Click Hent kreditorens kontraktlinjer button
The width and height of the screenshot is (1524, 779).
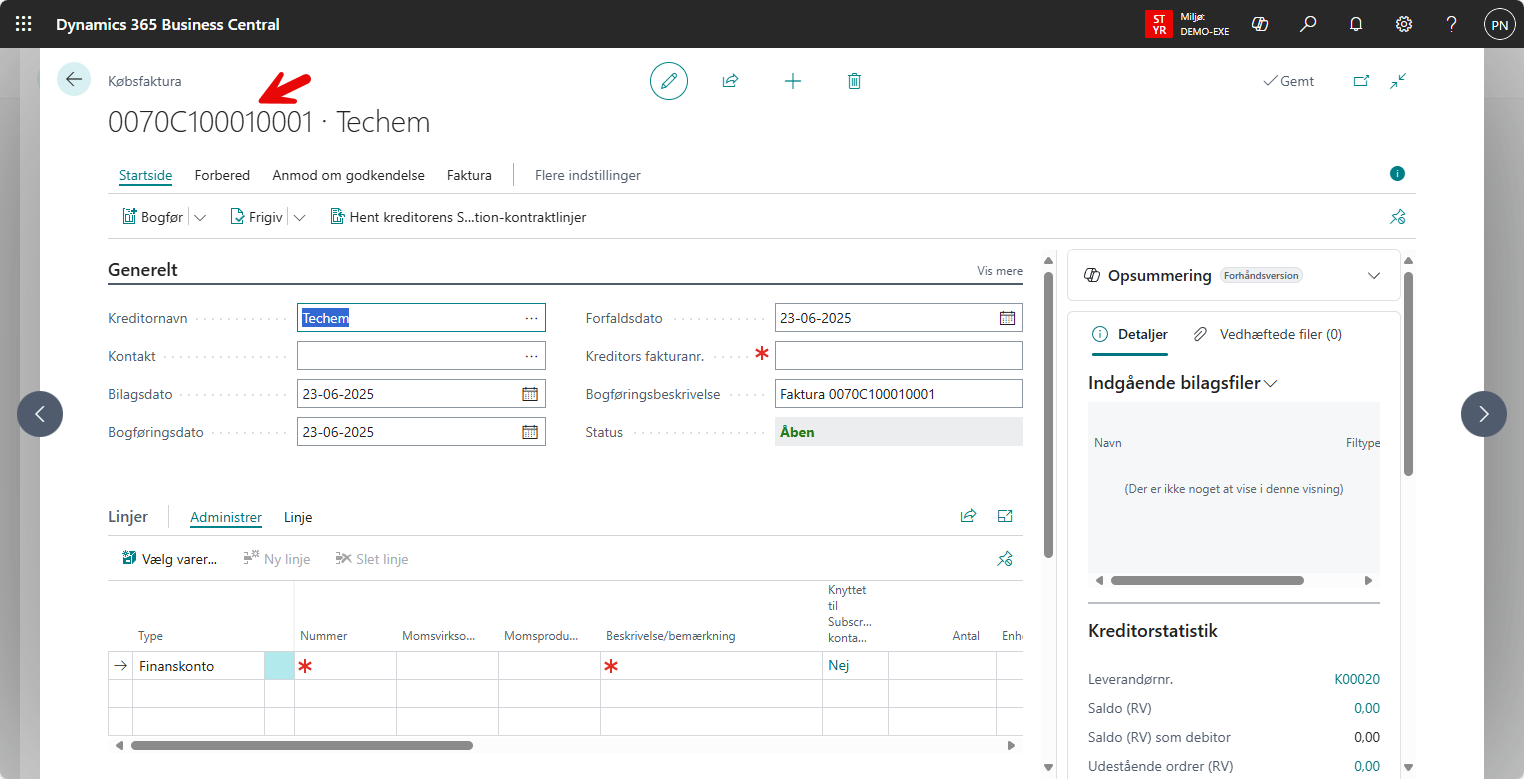coord(458,217)
